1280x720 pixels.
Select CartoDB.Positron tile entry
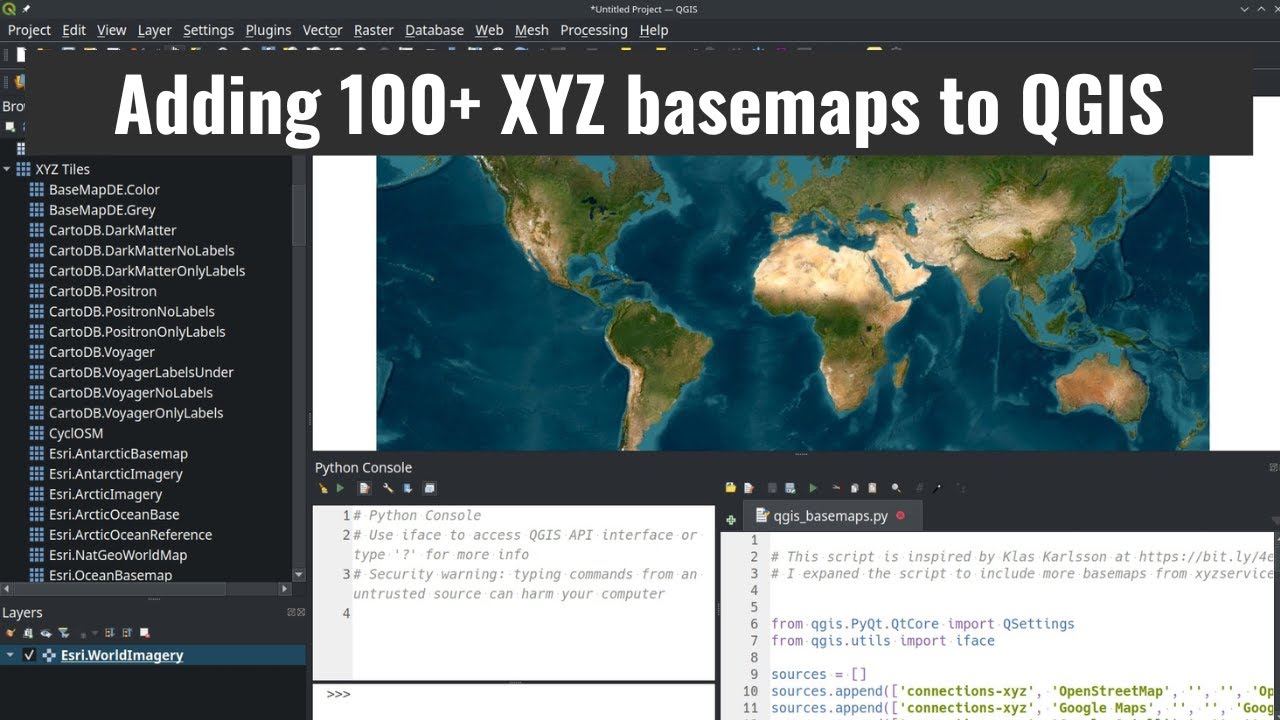[102, 291]
